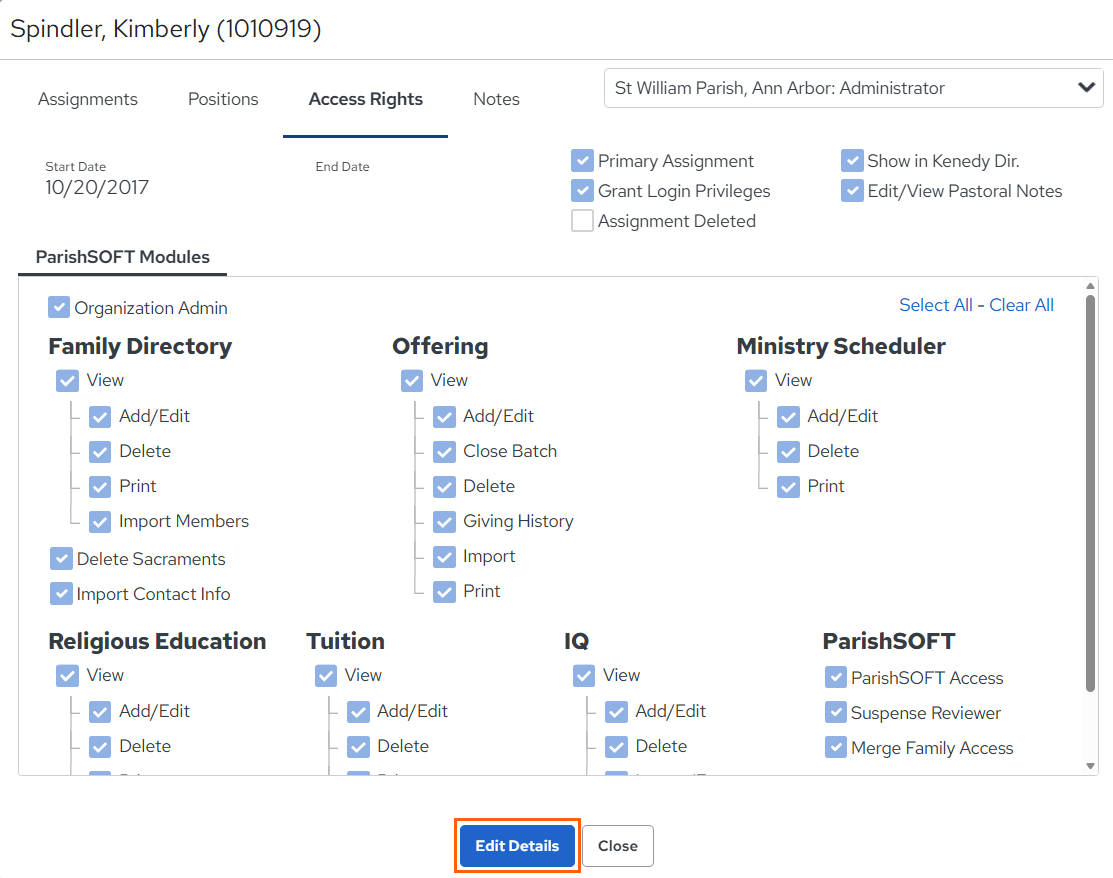The image size is (1113, 878).
Task: Toggle Primary Assignment checkbox
Action: pos(582,160)
